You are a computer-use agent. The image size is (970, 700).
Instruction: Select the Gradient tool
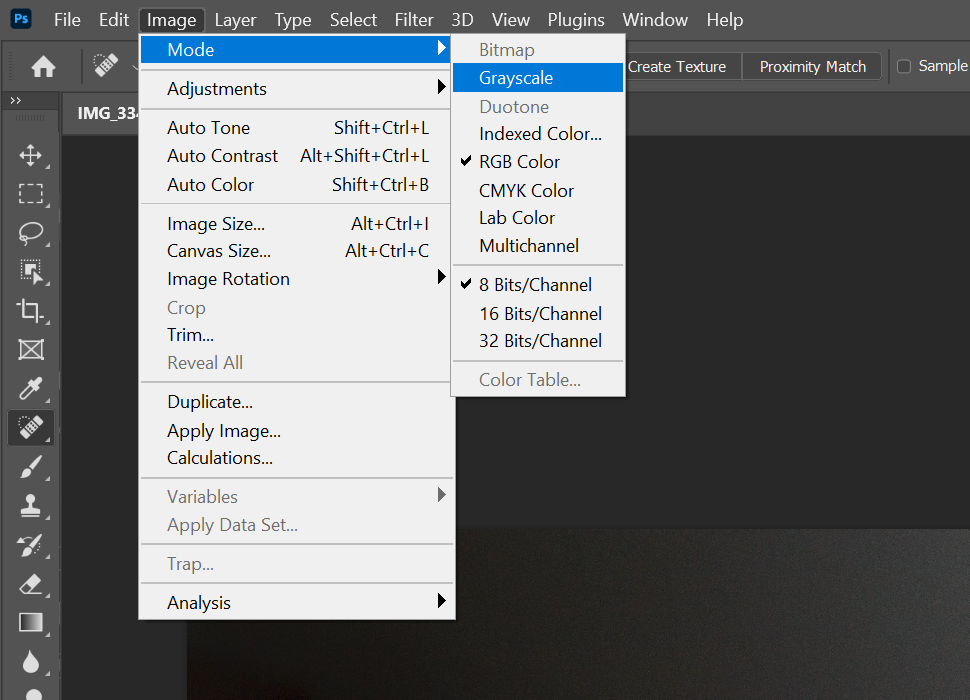(31, 623)
